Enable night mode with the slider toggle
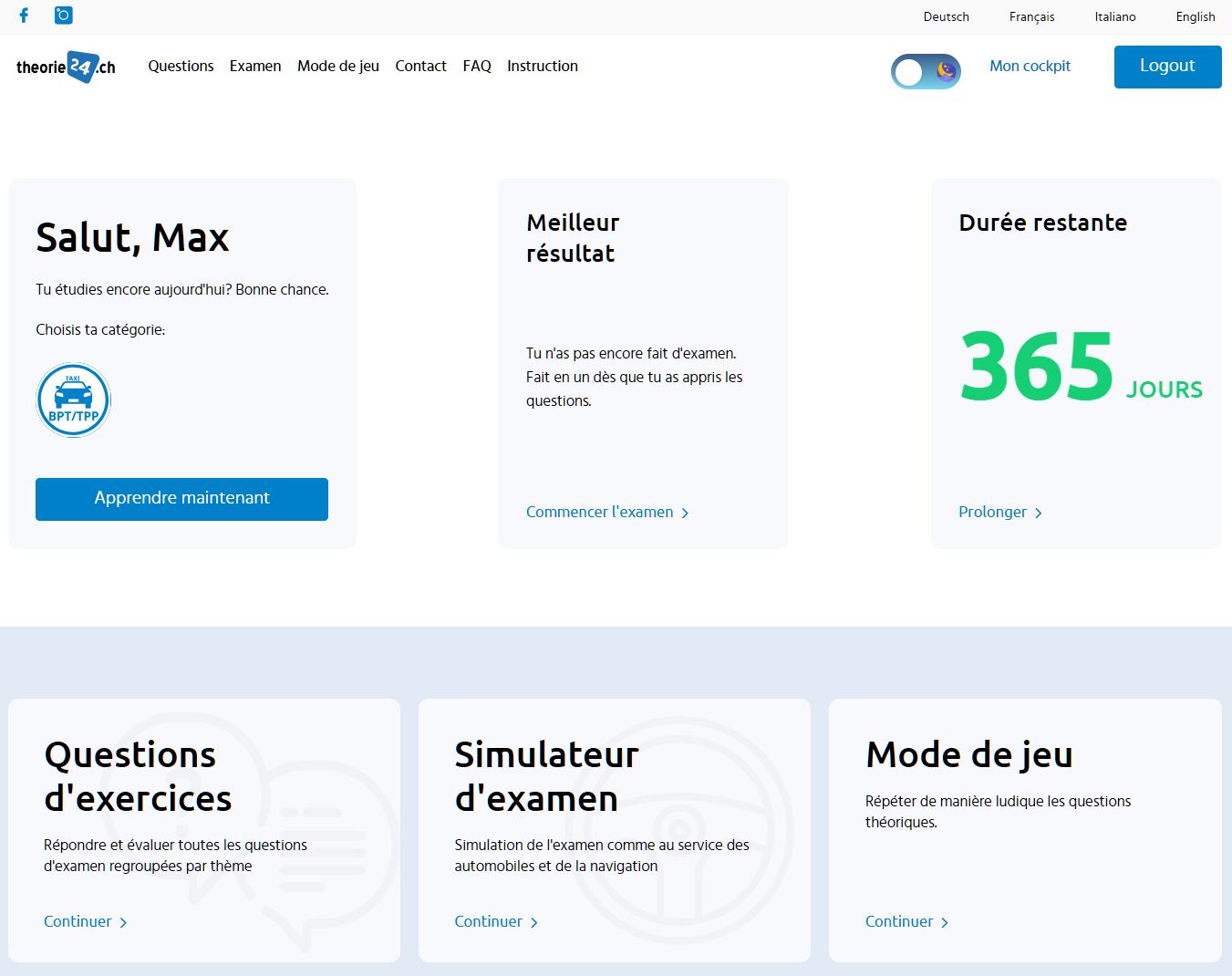 pyautogui.click(x=926, y=71)
